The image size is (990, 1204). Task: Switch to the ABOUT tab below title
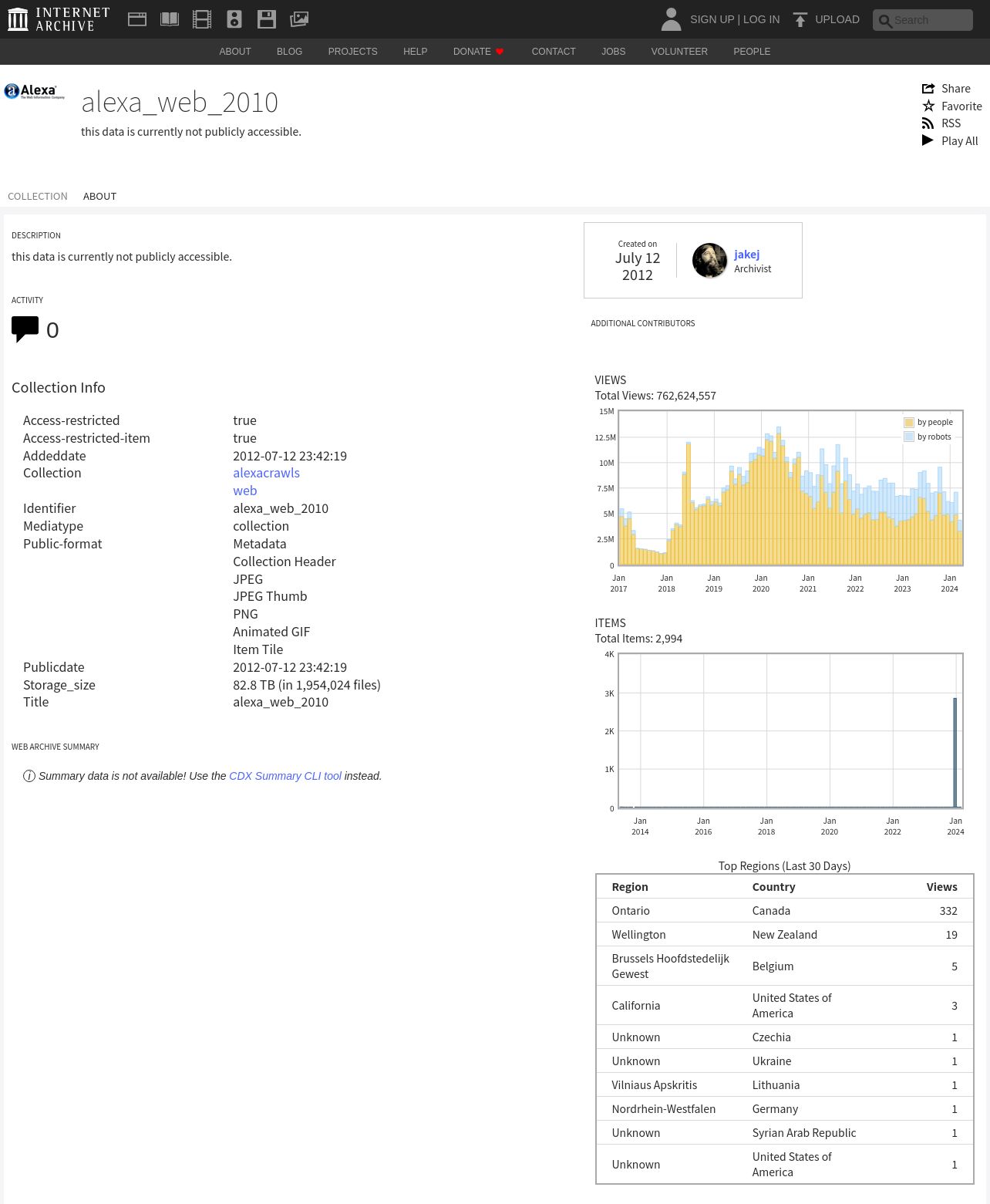(x=99, y=197)
